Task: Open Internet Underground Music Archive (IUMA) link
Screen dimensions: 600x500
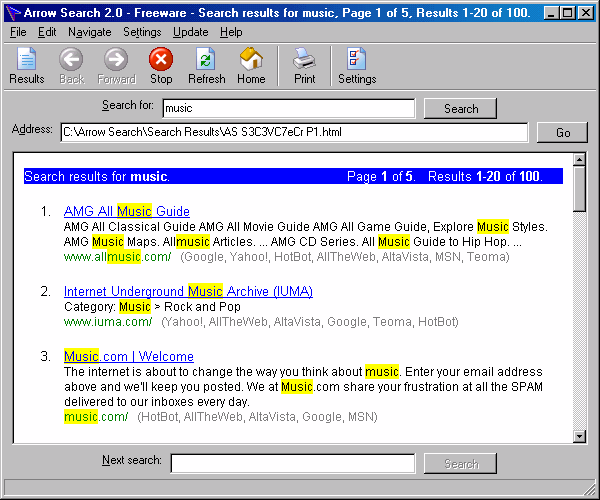Action: 188,292
